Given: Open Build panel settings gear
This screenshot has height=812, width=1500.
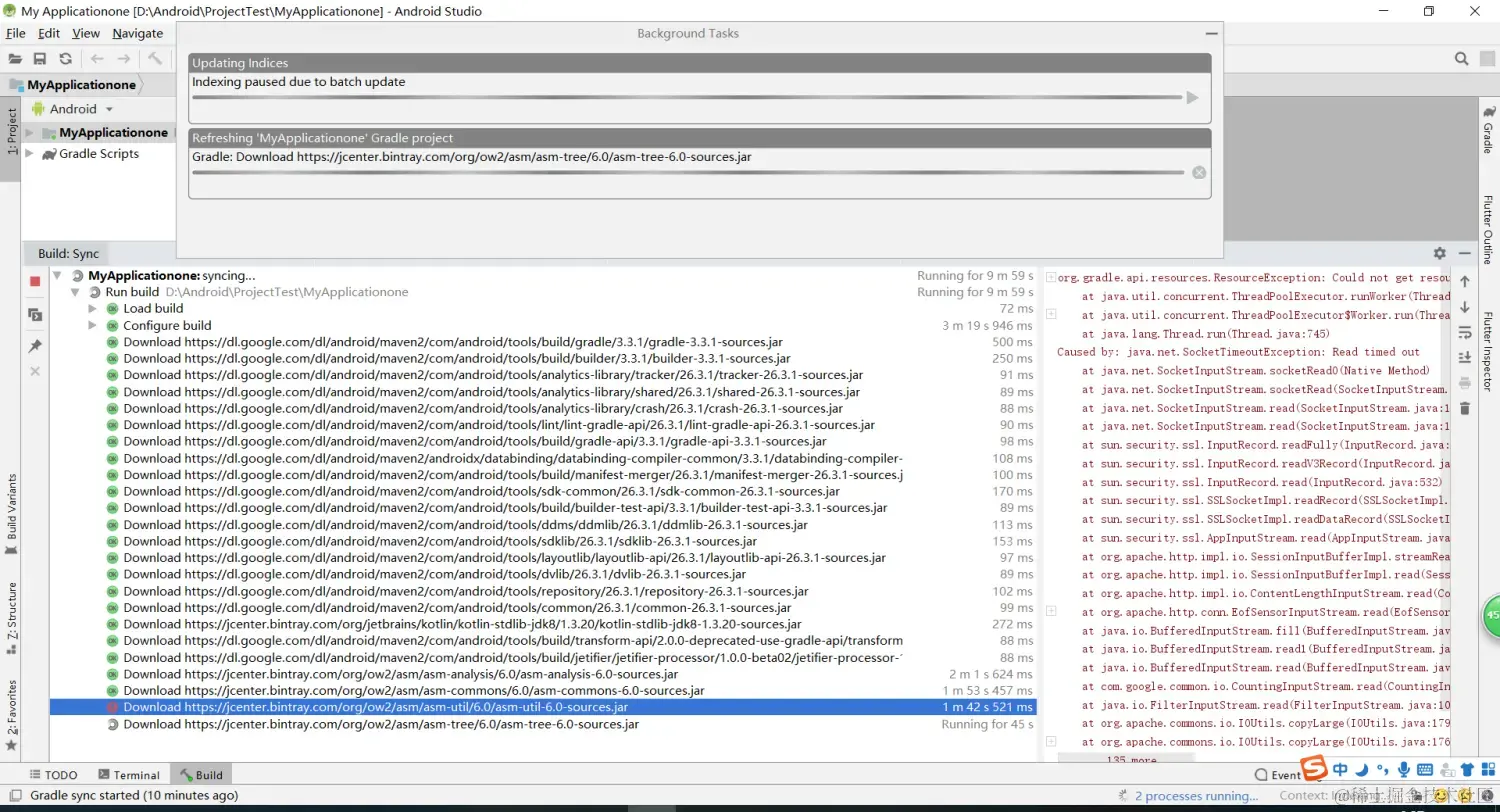Looking at the screenshot, I should 1439,254.
